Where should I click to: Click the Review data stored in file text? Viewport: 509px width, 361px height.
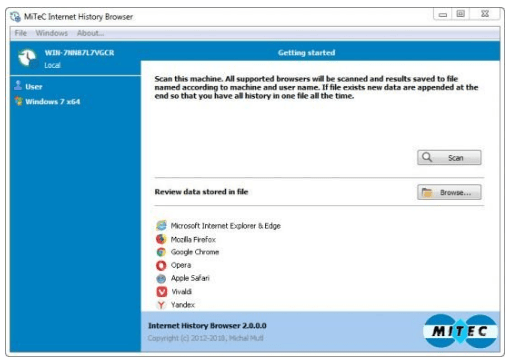point(201,192)
